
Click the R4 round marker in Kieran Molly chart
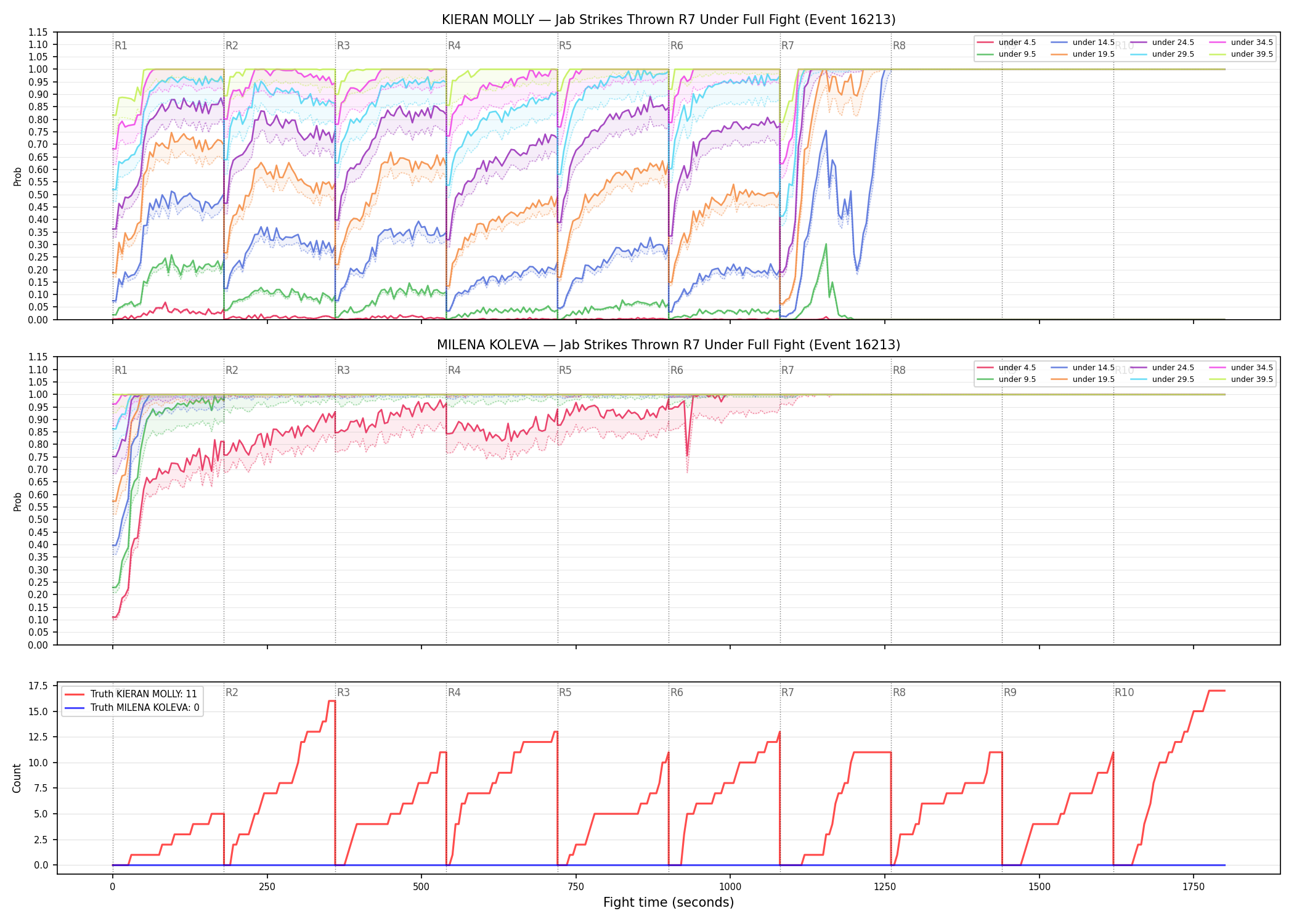click(x=454, y=46)
